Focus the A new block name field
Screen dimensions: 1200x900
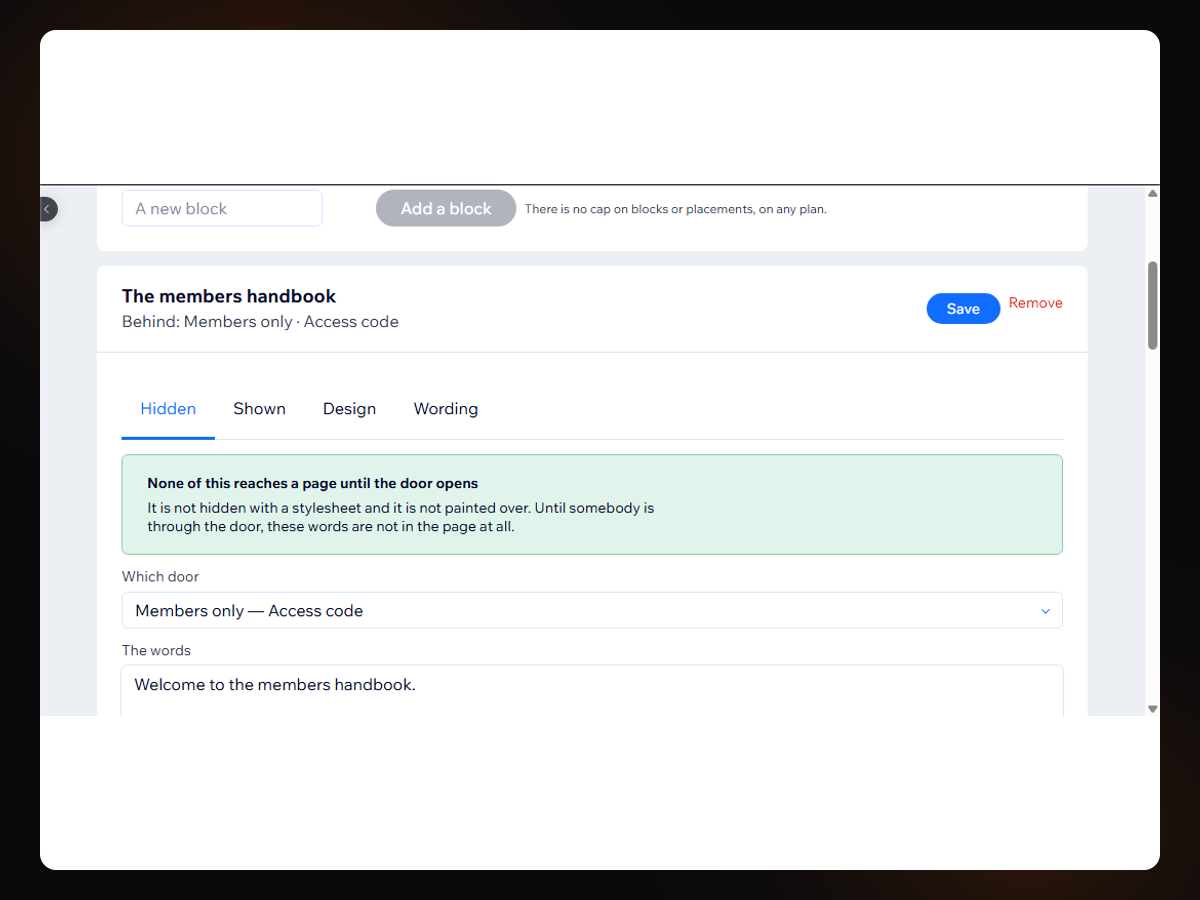(x=222, y=208)
